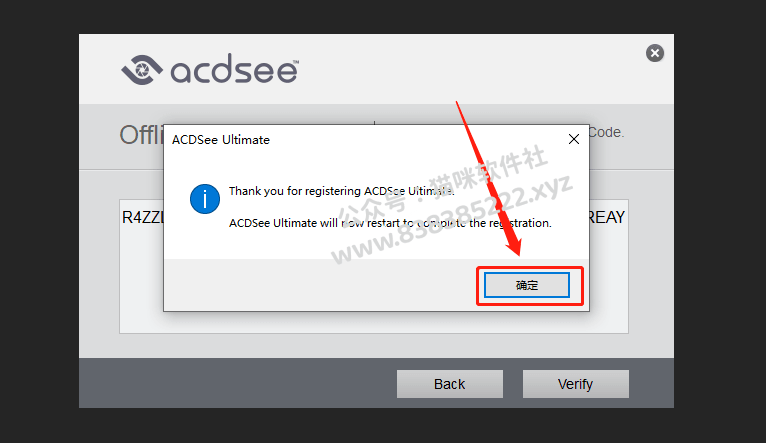This screenshot has width=766, height=443.
Task: Click gray button strip beside 确定
Action: 319,285
